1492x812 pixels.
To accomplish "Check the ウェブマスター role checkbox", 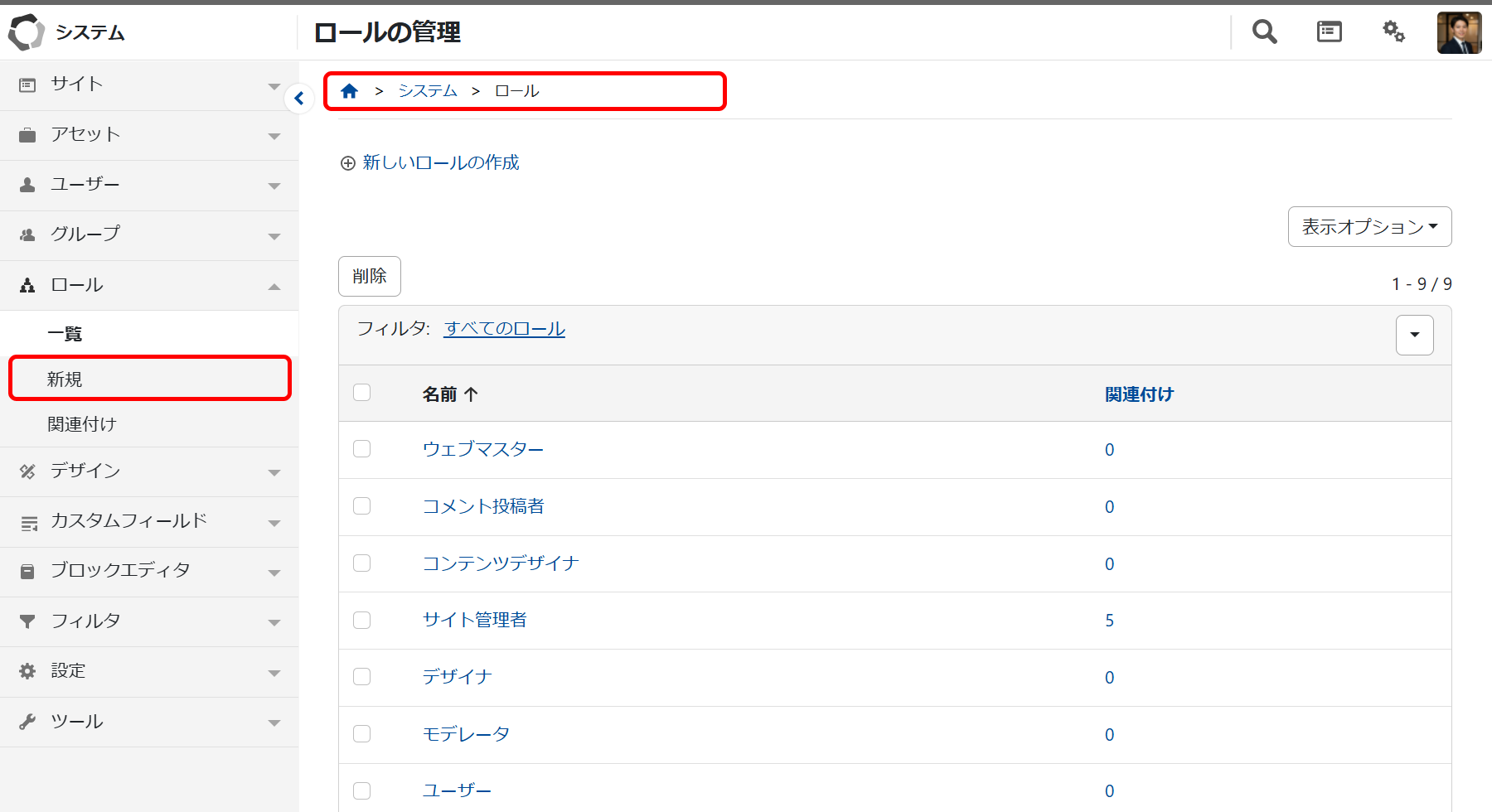I will coord(362,449).
